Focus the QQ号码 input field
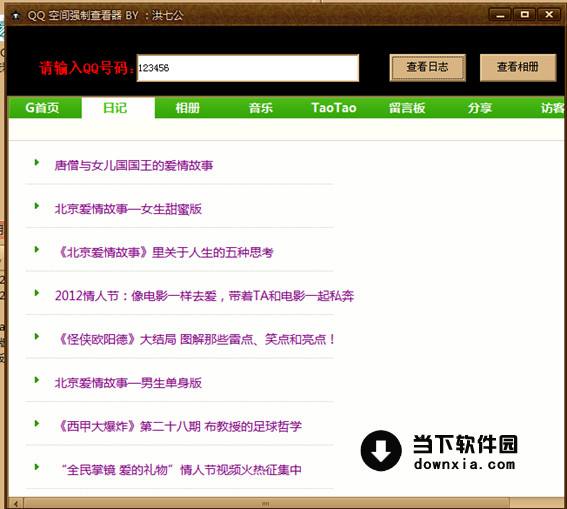567x509 pixels. click(248, 68)
